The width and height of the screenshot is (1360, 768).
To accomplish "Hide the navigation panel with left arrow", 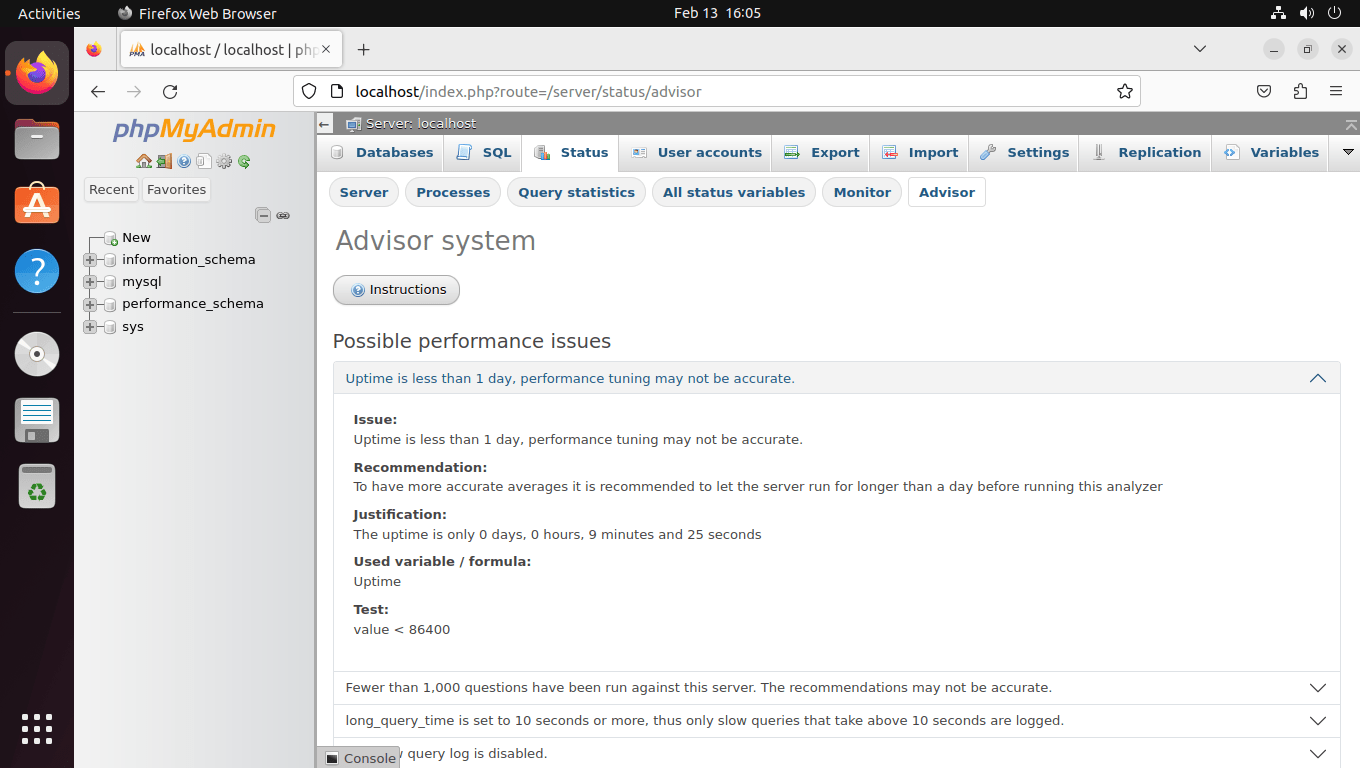I will point(324,124).
